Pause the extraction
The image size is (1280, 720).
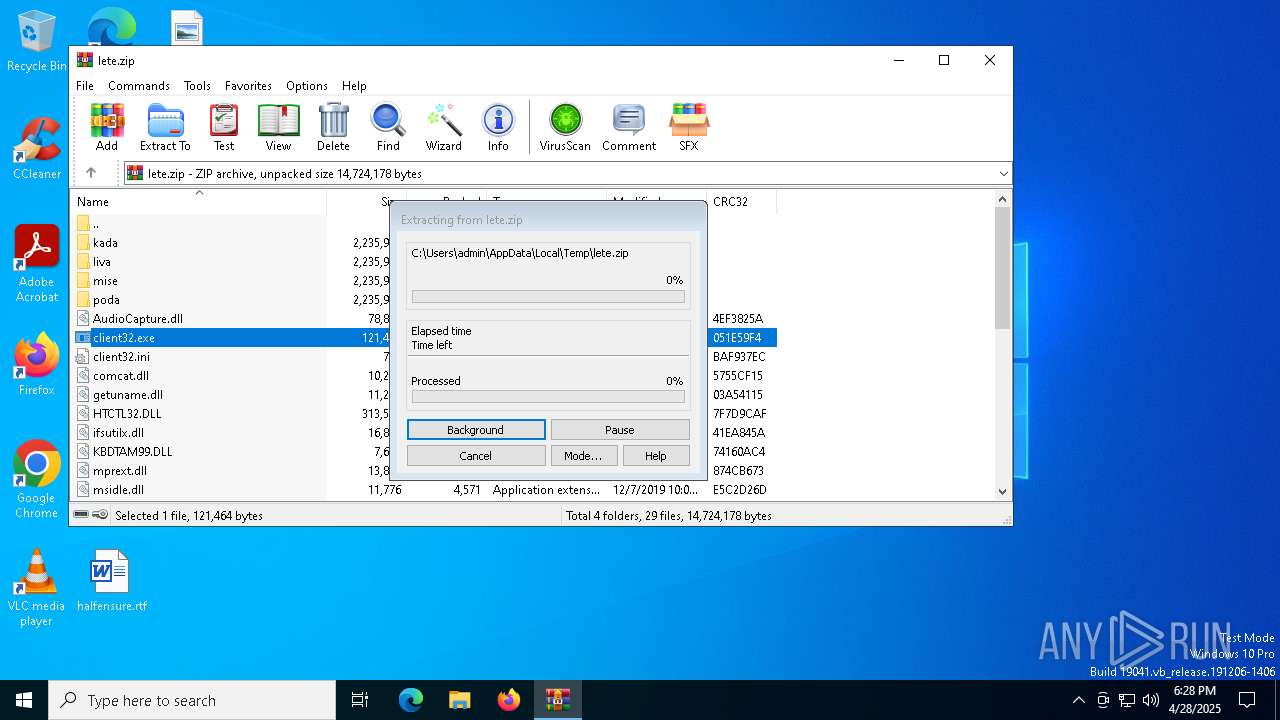(x=620, y=430)
